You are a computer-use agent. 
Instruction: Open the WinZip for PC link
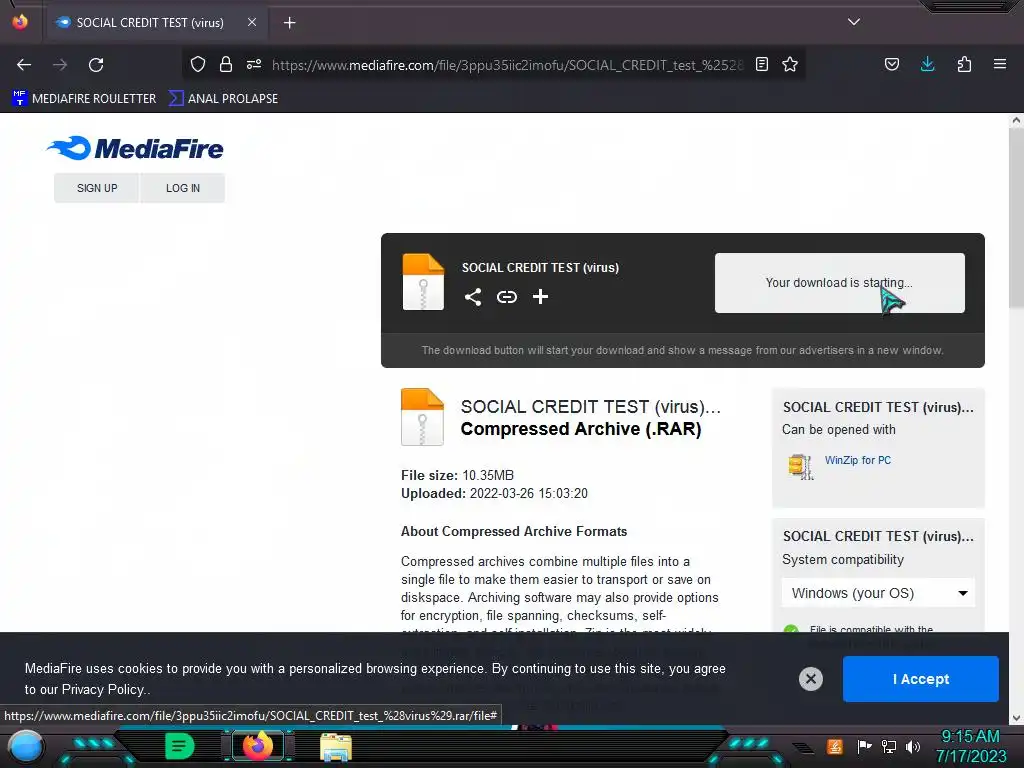[x=857, y=460]
